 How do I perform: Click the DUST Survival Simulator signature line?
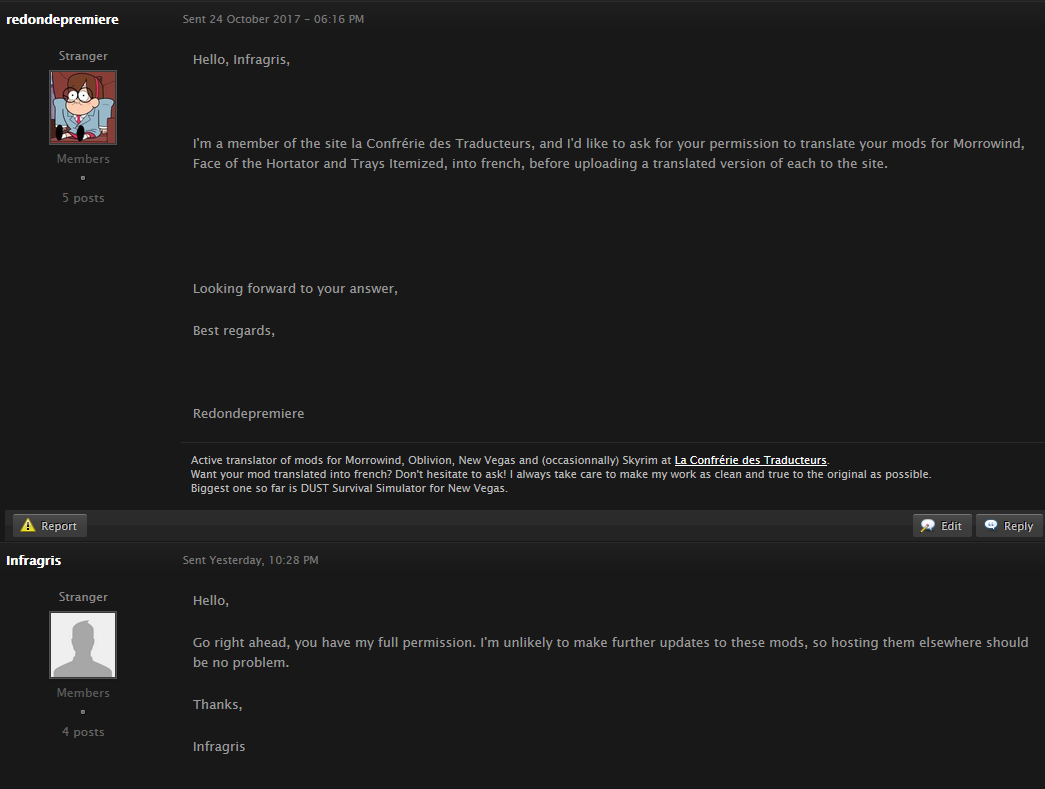click(x=349, y=488)
